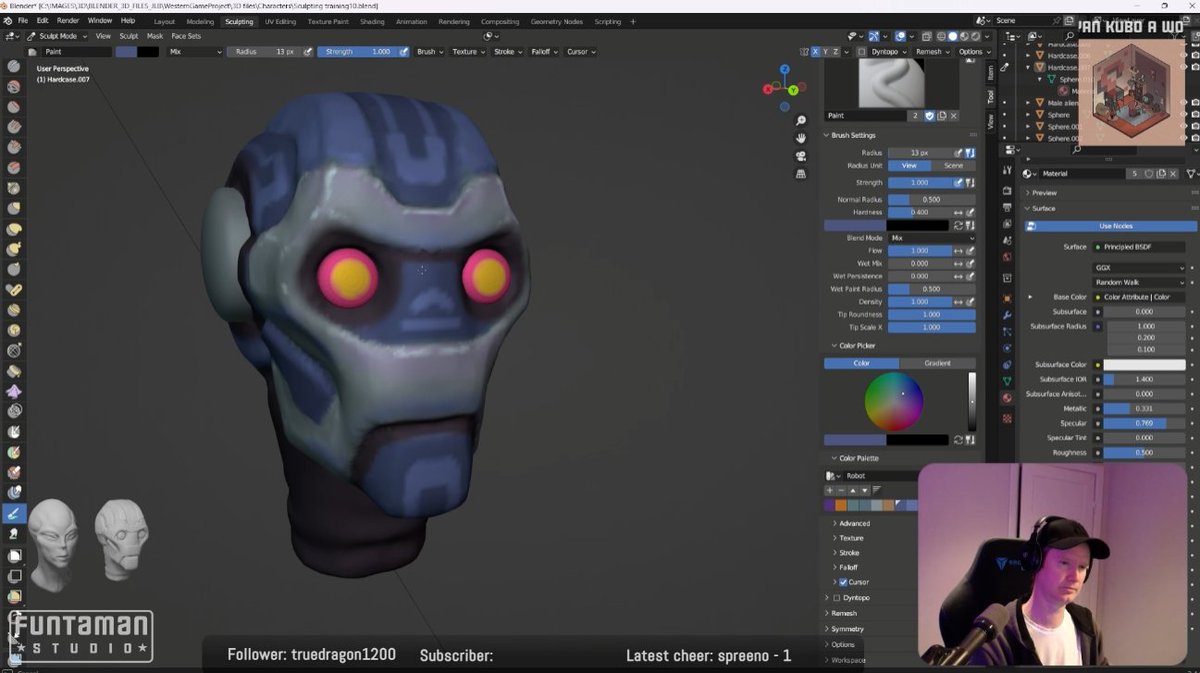
Task: Select the Paint brush tool in toolbar
Action: click(x=14, y=513)
